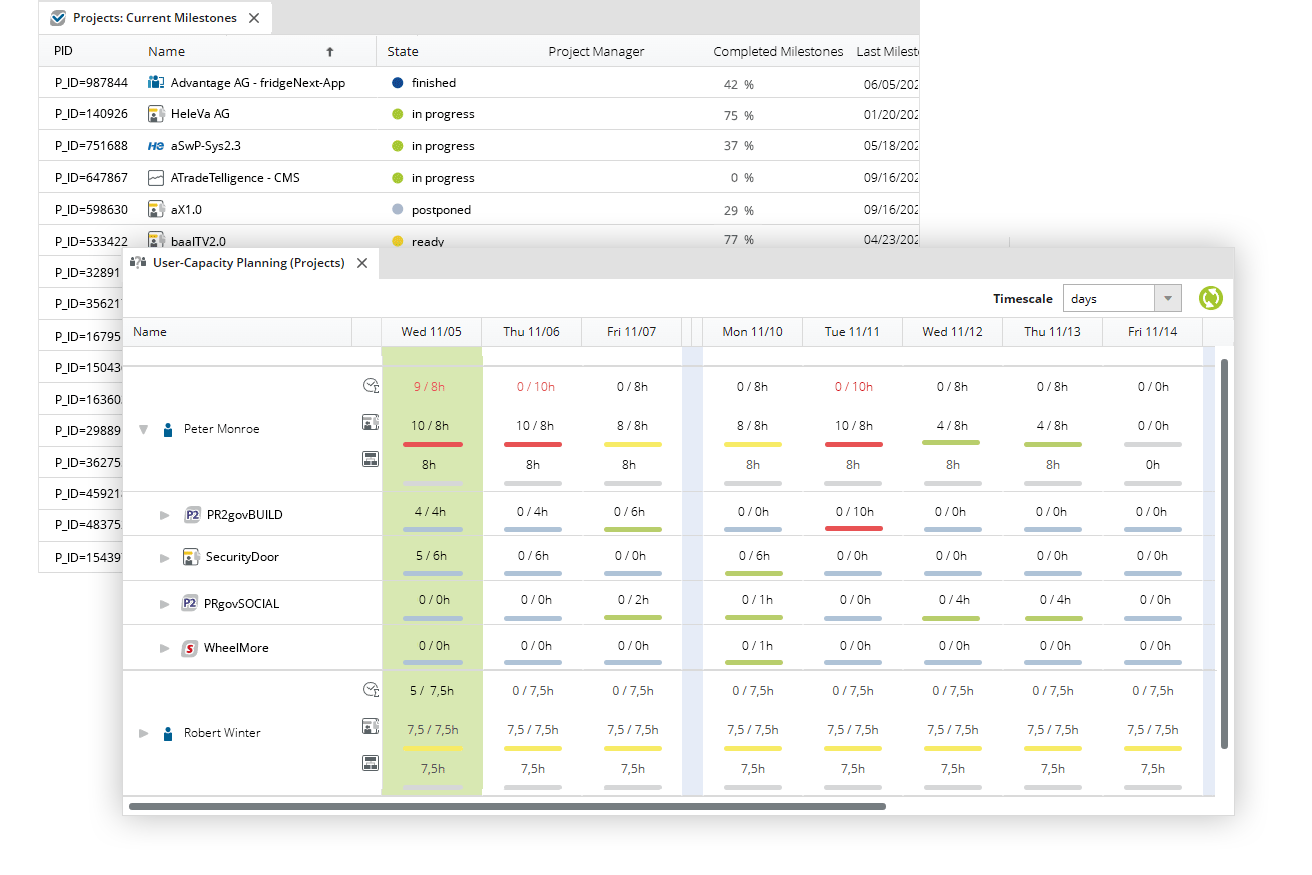This screenshot has height=875, width=1312.
Task: Click the green refresh icon
Action: pyautogui.click(x=1210, y=298)
